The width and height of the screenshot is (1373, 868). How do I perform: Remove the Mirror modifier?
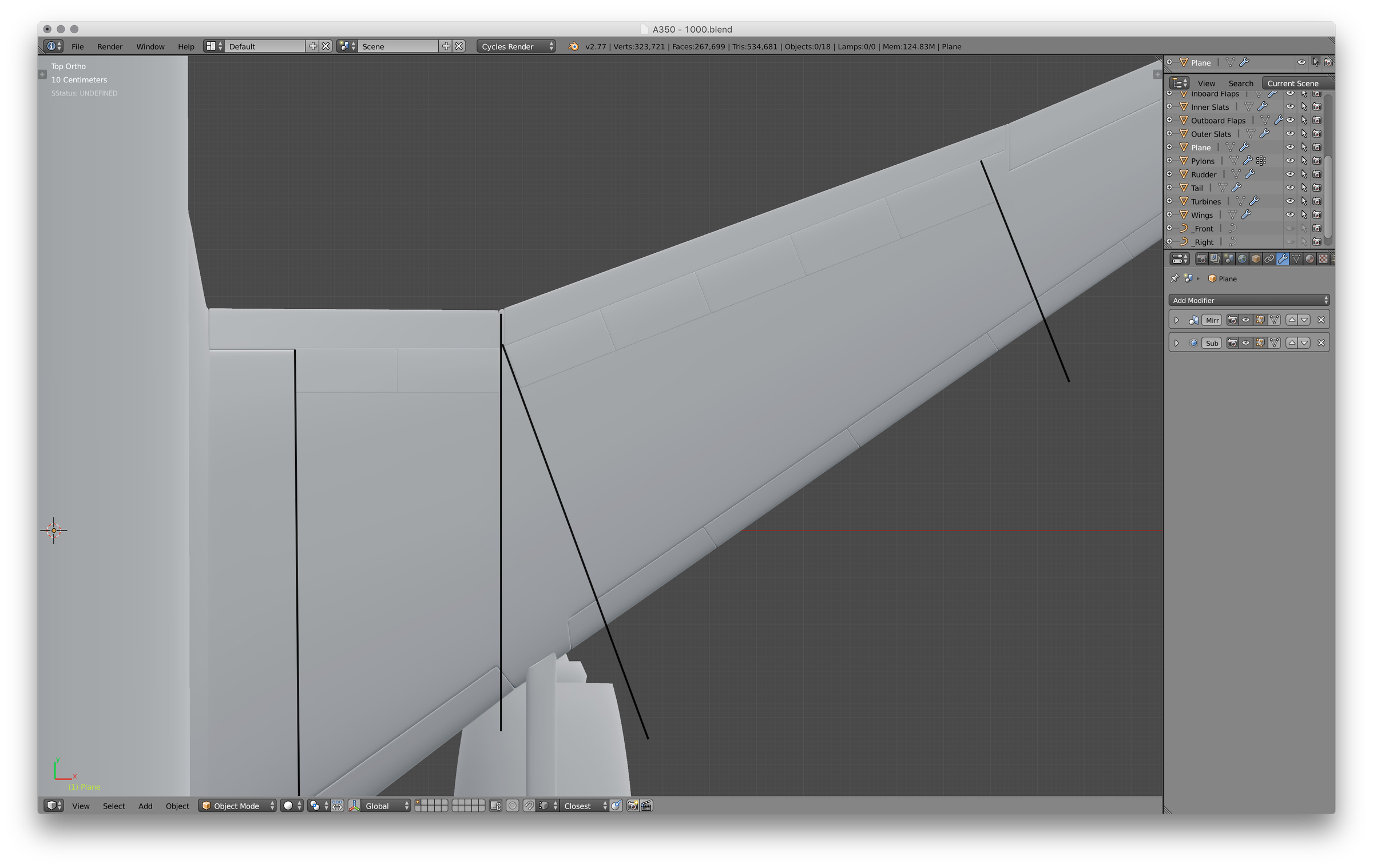click(x=1321, y=320)
